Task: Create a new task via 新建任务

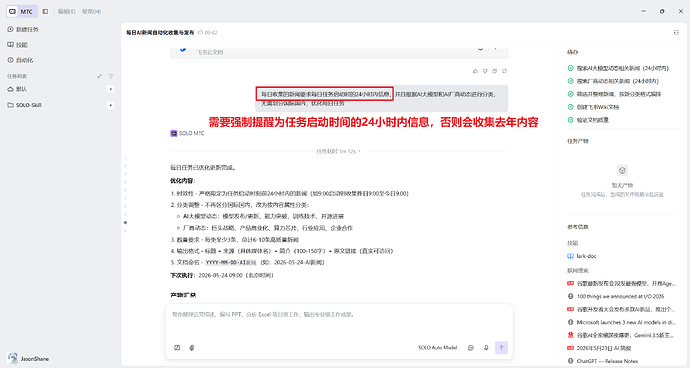Action: (23, 29)
